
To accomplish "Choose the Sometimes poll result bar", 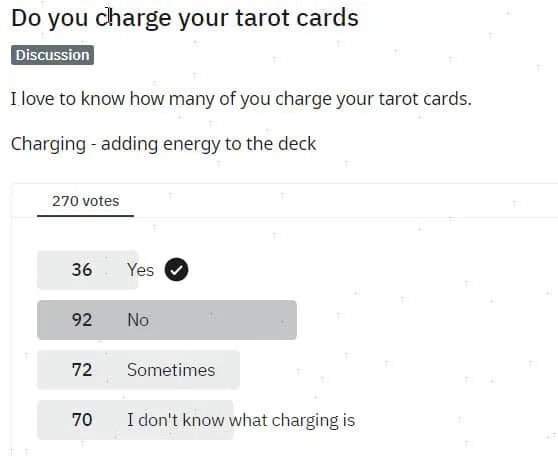I will click(x=138, y=369).
